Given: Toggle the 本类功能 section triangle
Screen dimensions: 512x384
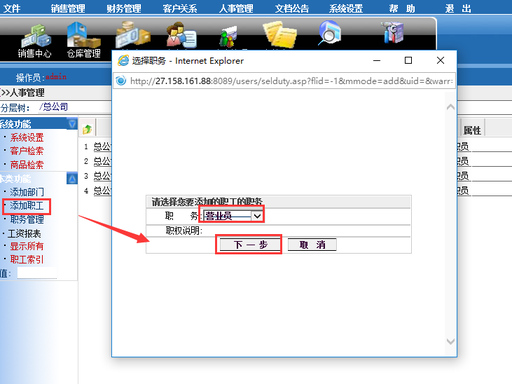Looking at the screenshot, I should [x=72, y=179].
